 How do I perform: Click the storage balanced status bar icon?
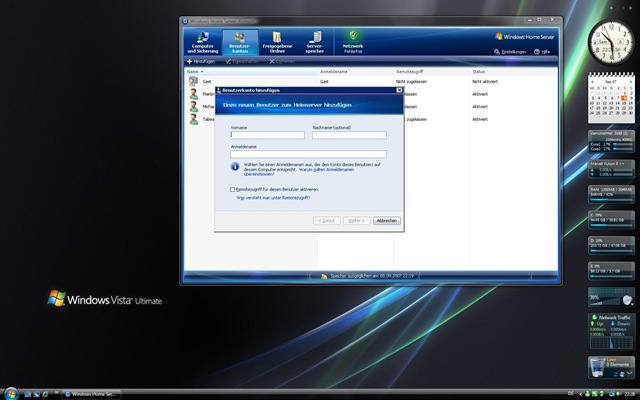pyautogui.click(x=324, y=276)
